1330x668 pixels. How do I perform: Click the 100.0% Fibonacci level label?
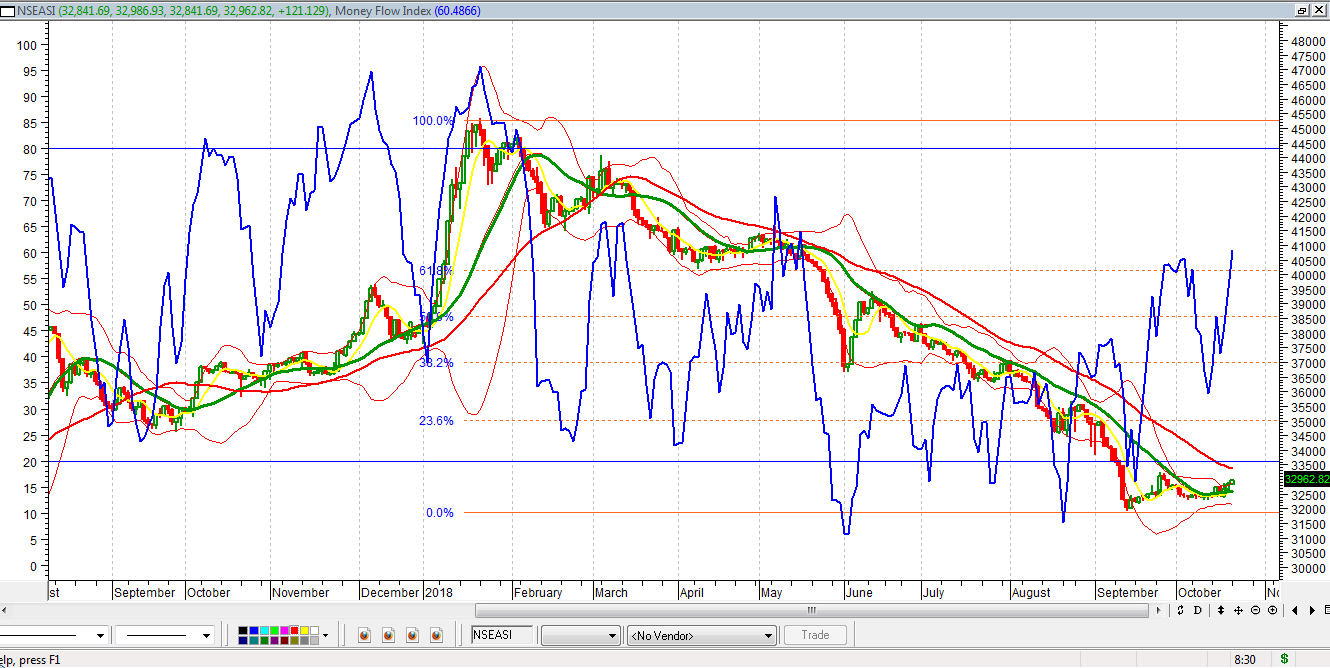coord(434,121)
